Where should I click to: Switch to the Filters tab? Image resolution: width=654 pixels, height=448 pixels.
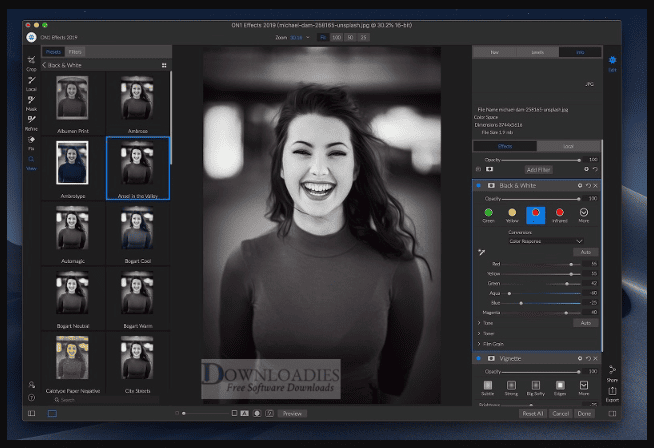[x=75, y=52]
